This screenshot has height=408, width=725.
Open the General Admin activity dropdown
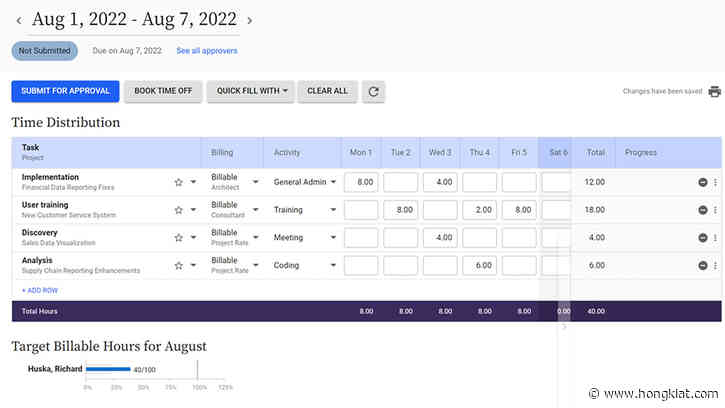(305, 182)
